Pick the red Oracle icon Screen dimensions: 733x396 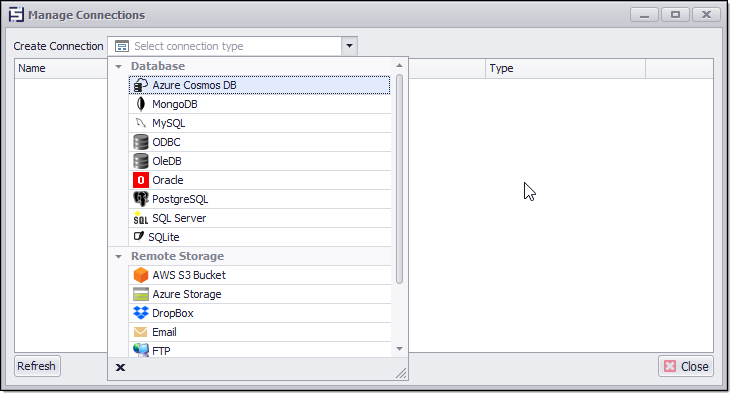pyautogui.click(x=141, y=180)
